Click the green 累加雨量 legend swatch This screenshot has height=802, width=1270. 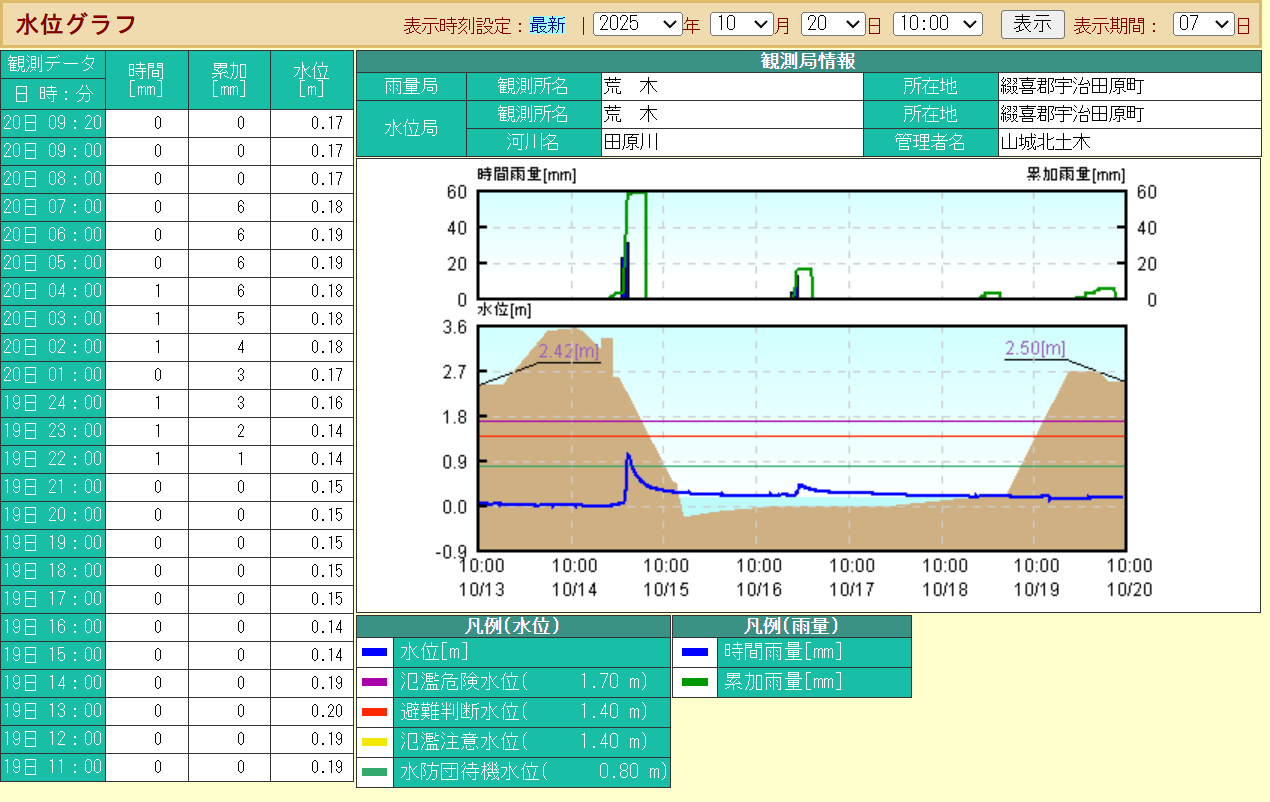pos(694,683)
